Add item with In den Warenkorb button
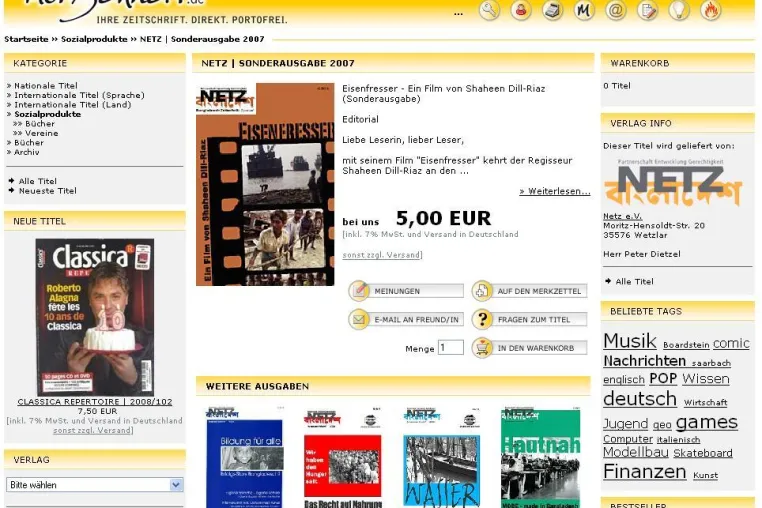 [x=530, y=348]
